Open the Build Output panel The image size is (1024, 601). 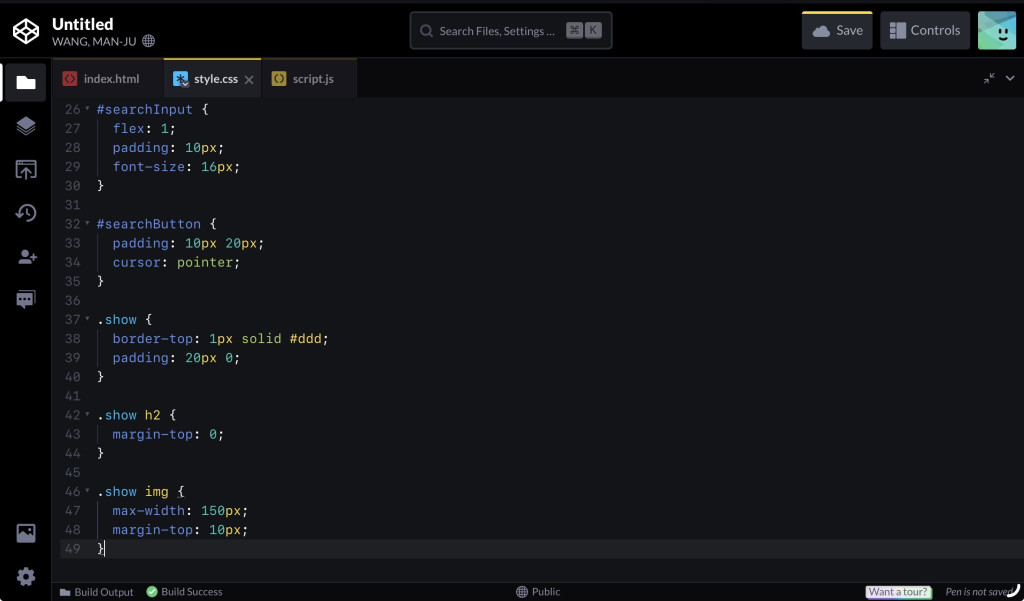pos(97,592)
